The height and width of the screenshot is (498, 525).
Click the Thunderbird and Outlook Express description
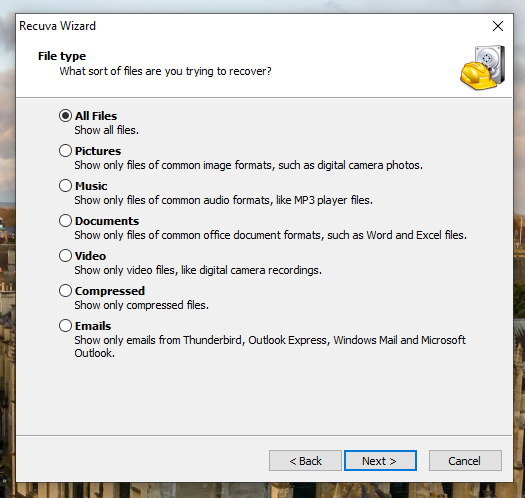coord(270,347)
